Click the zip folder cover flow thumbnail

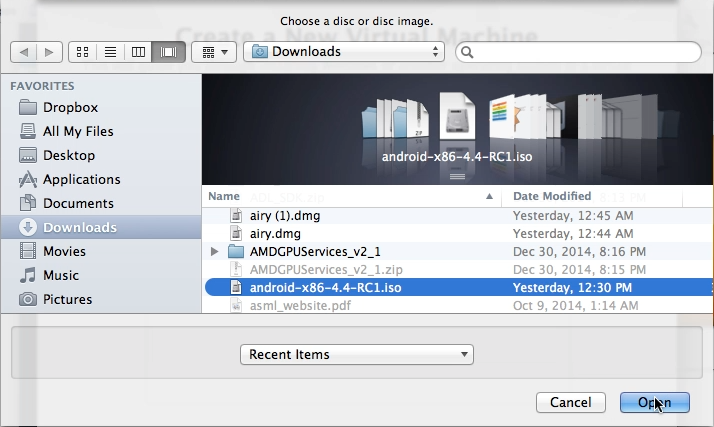click(417, 119)
